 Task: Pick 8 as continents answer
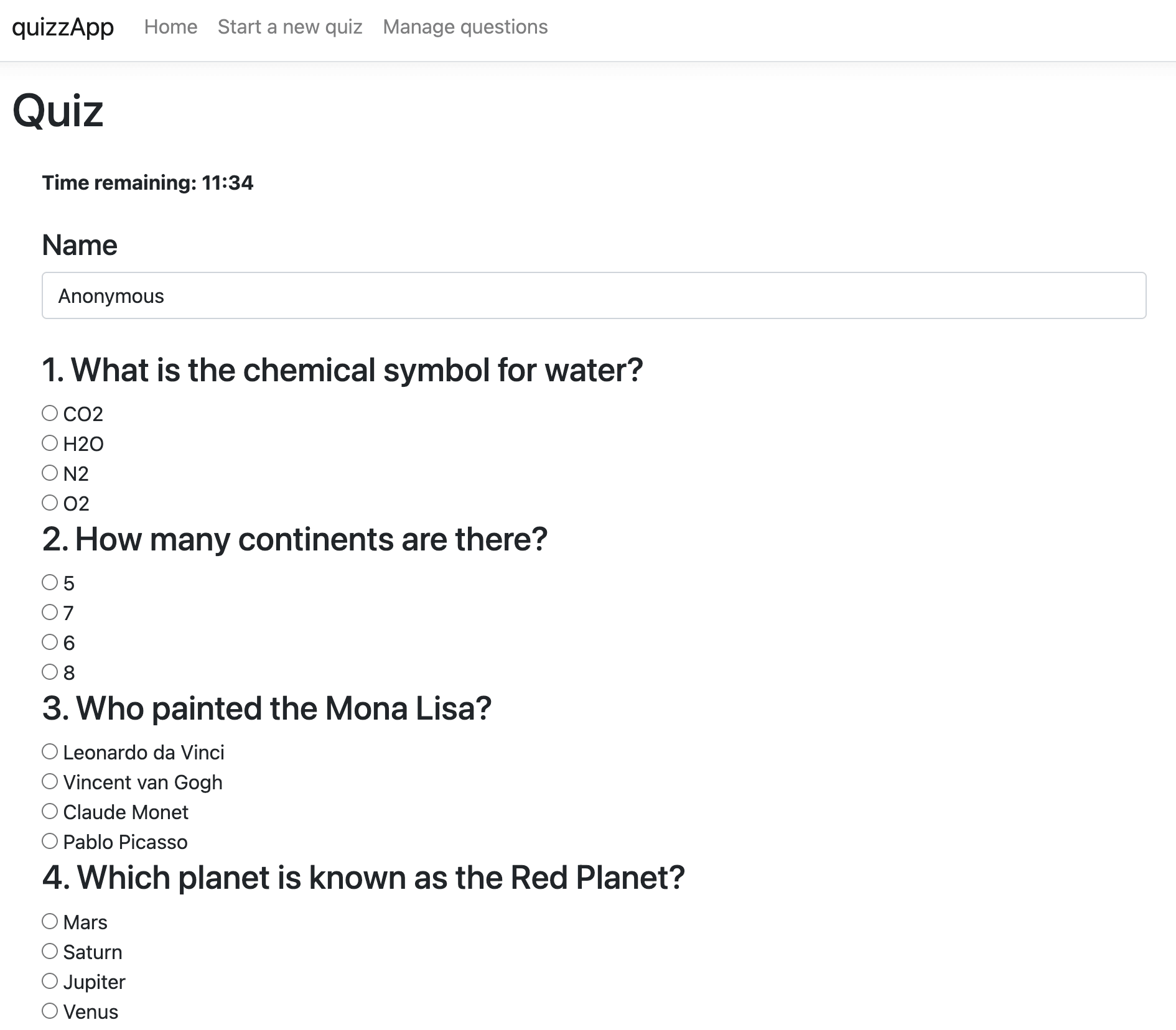point(50,672)
